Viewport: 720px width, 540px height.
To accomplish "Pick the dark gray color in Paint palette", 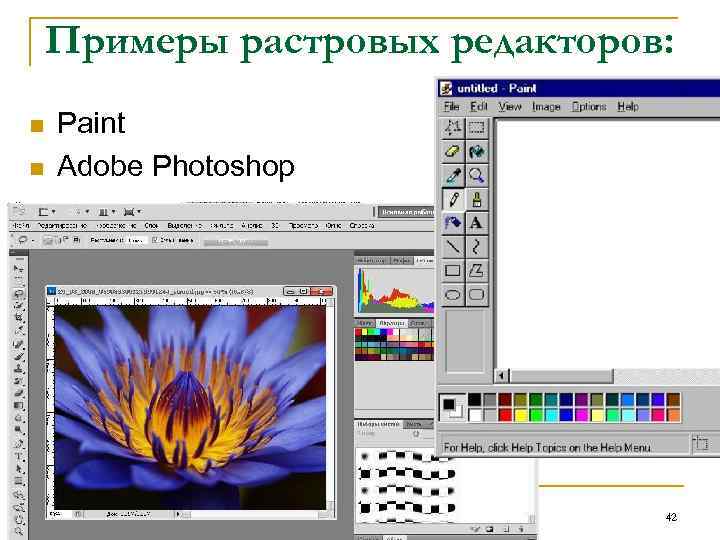I will tap(489, 399).
